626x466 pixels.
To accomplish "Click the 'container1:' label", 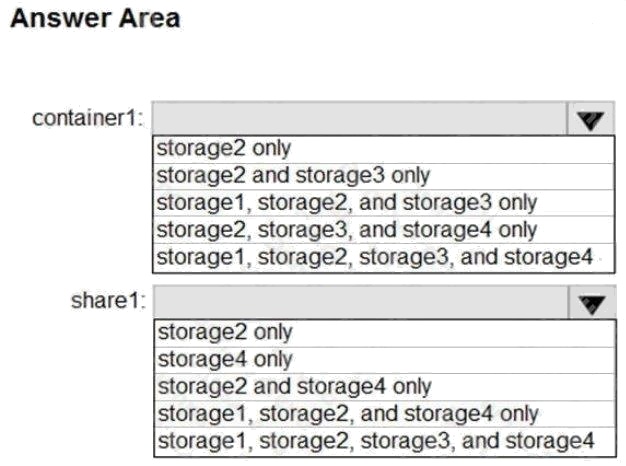I will click(88, 119).
